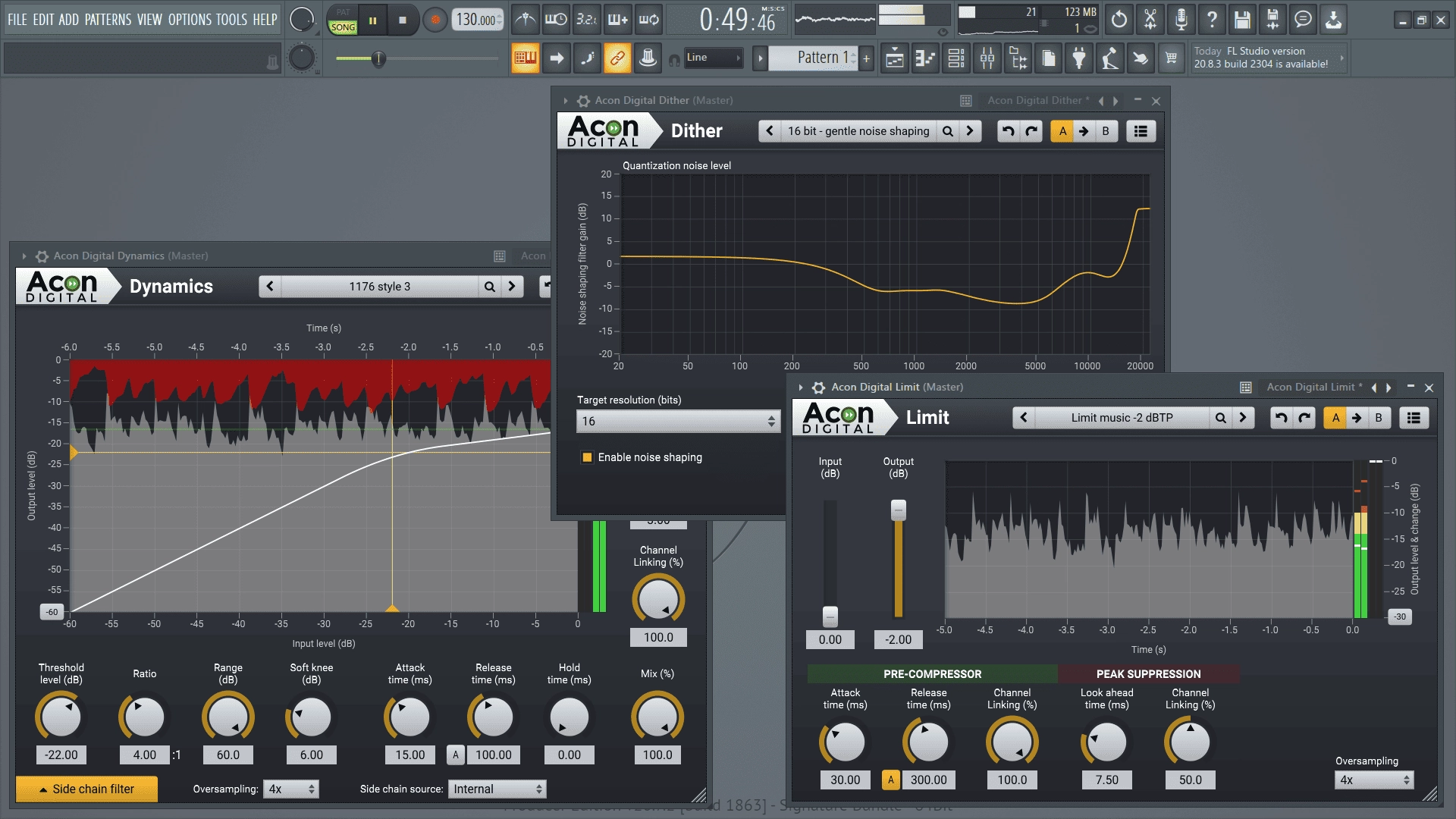Click the download content icon
The height and width of the screenshot is (819, 1456).
click(1333, 20)
